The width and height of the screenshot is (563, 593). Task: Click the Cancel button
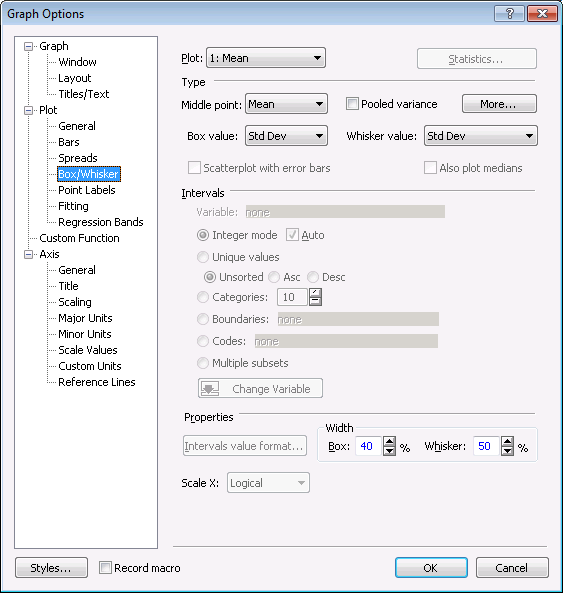point(512,568)
